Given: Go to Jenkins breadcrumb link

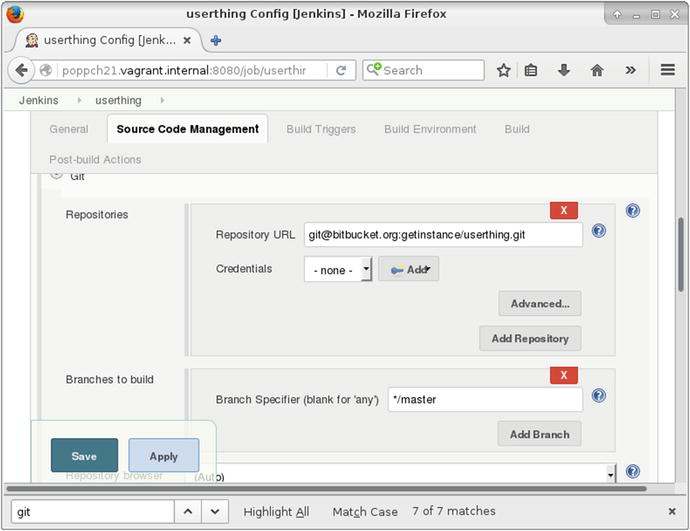Looking at the screenshot, I should click(39, 100).
